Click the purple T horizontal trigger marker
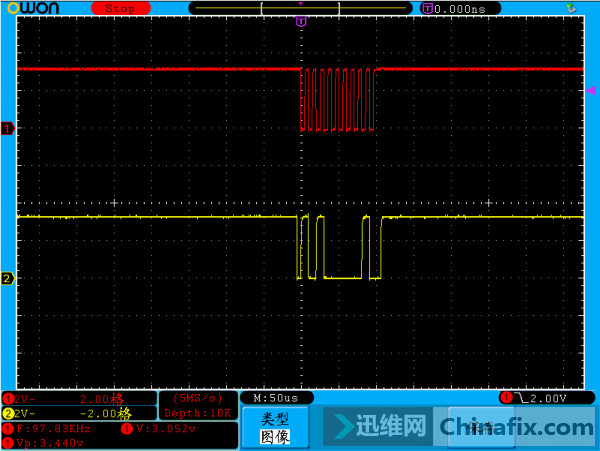Viewport: 600px width, 451px height. point(300,21)
